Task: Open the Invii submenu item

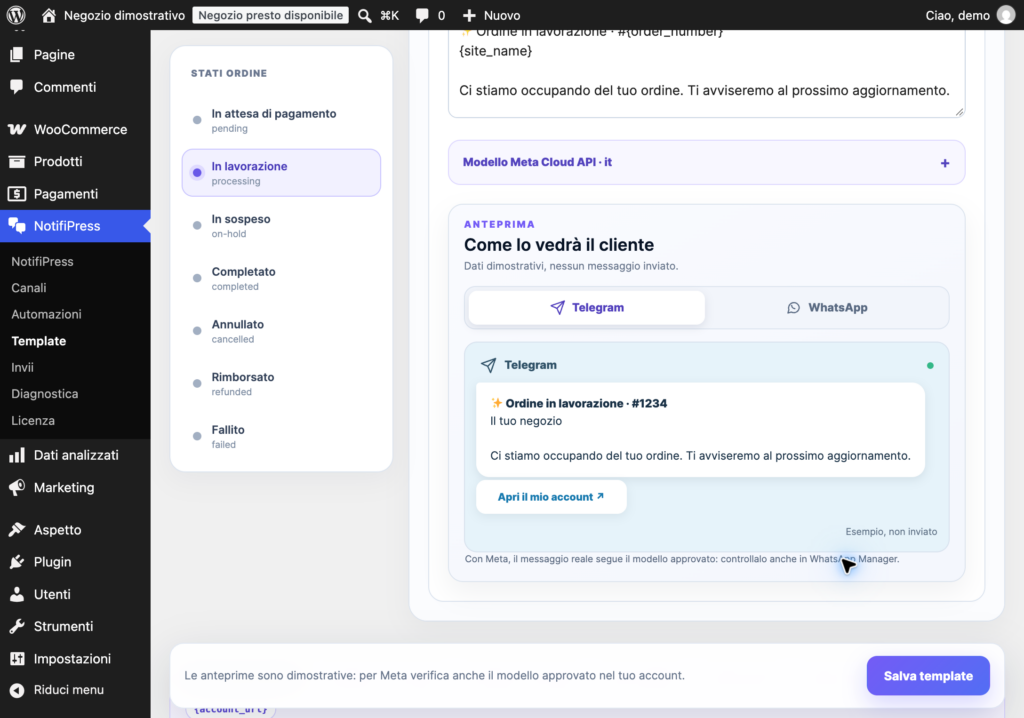Action: click(22, 368)
